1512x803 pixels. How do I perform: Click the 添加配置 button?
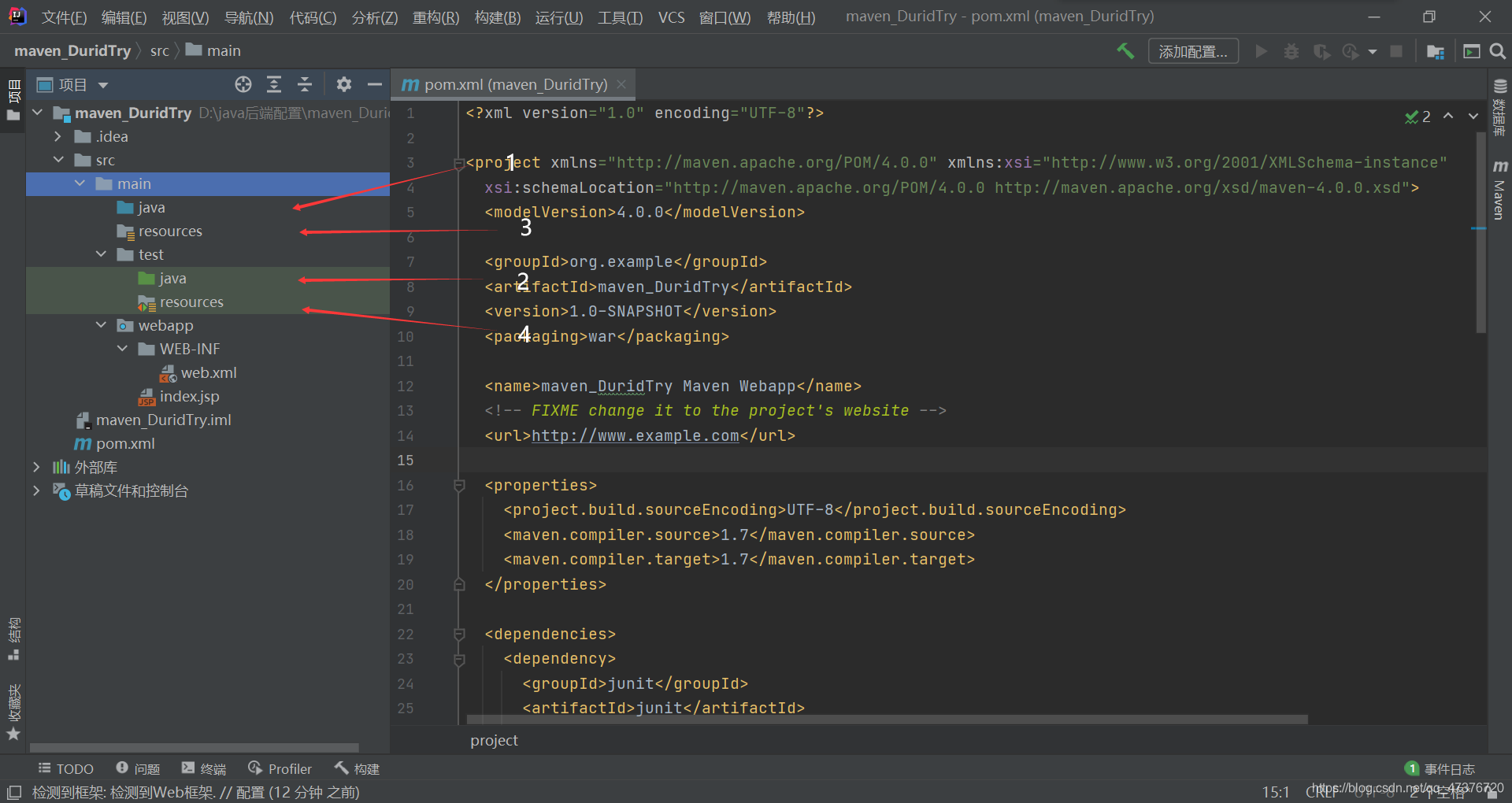pyautogui.click(x=1193, y=51)
